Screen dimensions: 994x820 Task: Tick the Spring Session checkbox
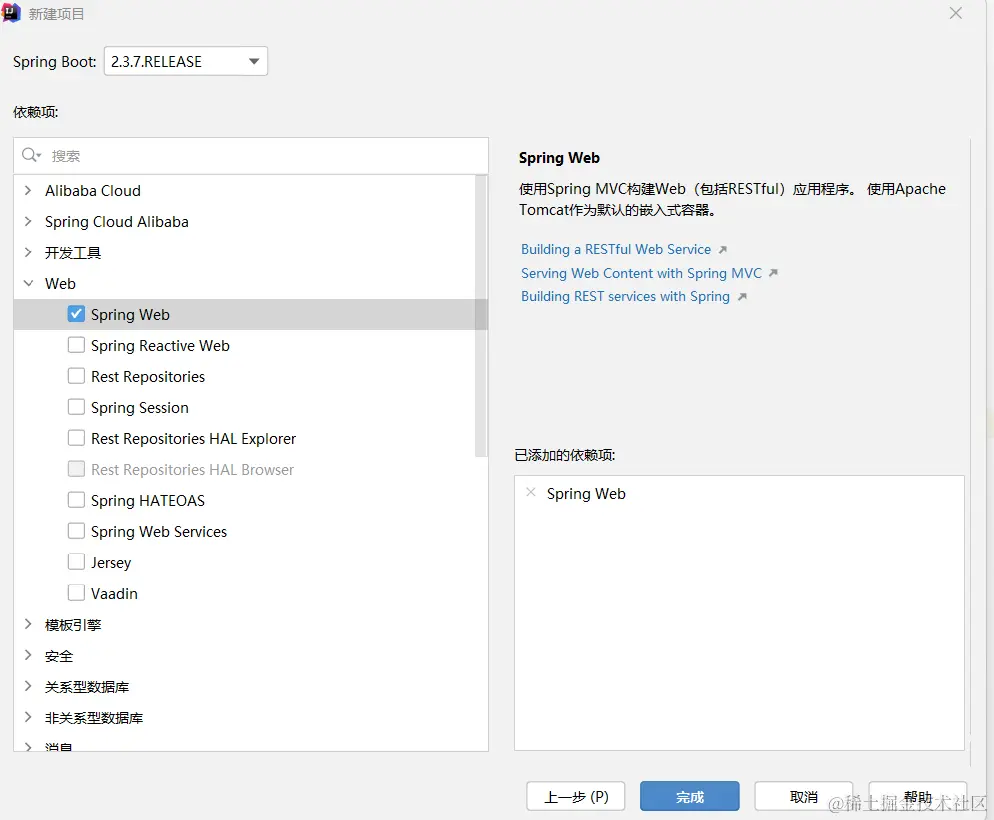pos(76,407)
